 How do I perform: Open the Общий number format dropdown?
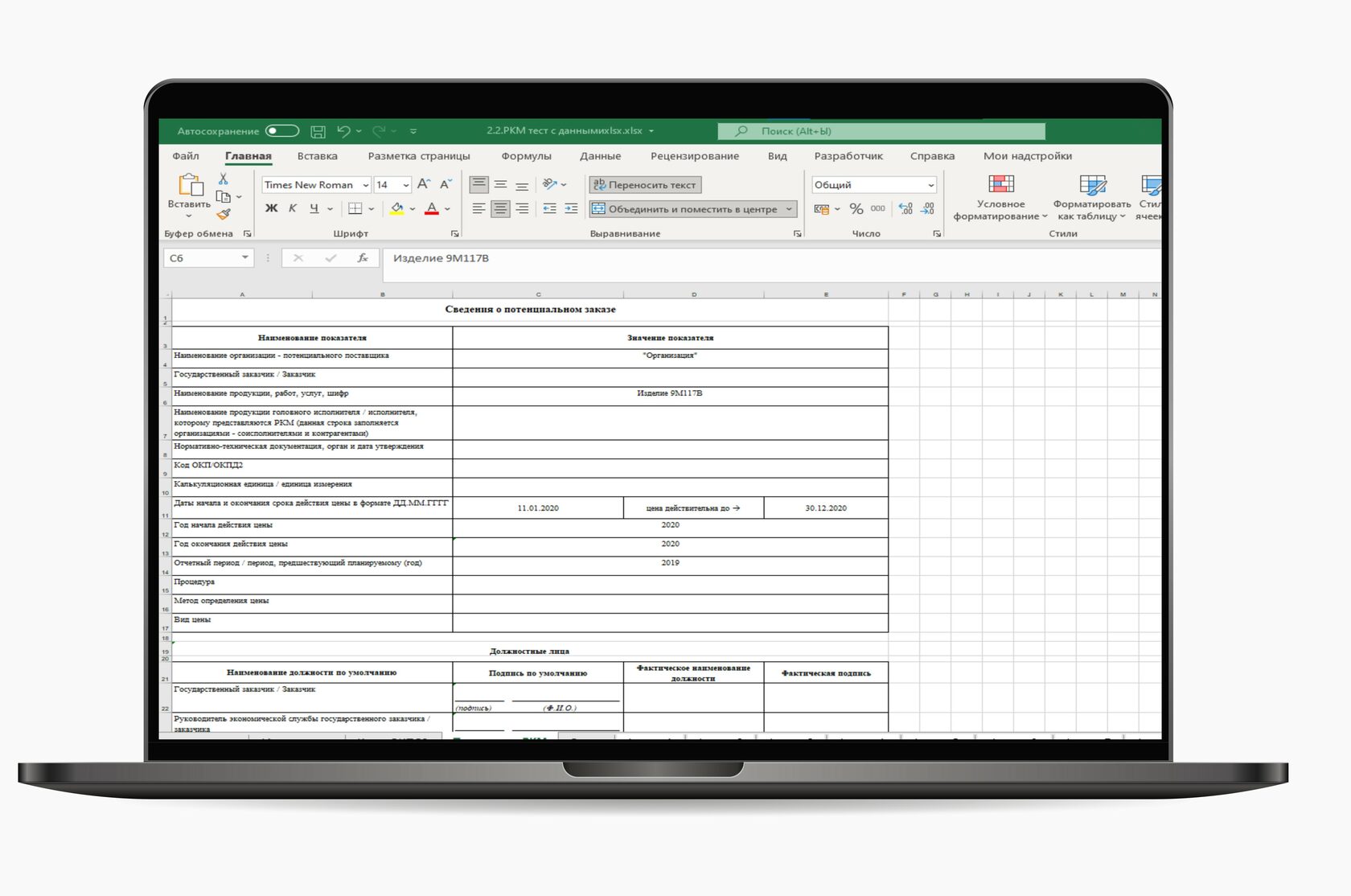931,185
